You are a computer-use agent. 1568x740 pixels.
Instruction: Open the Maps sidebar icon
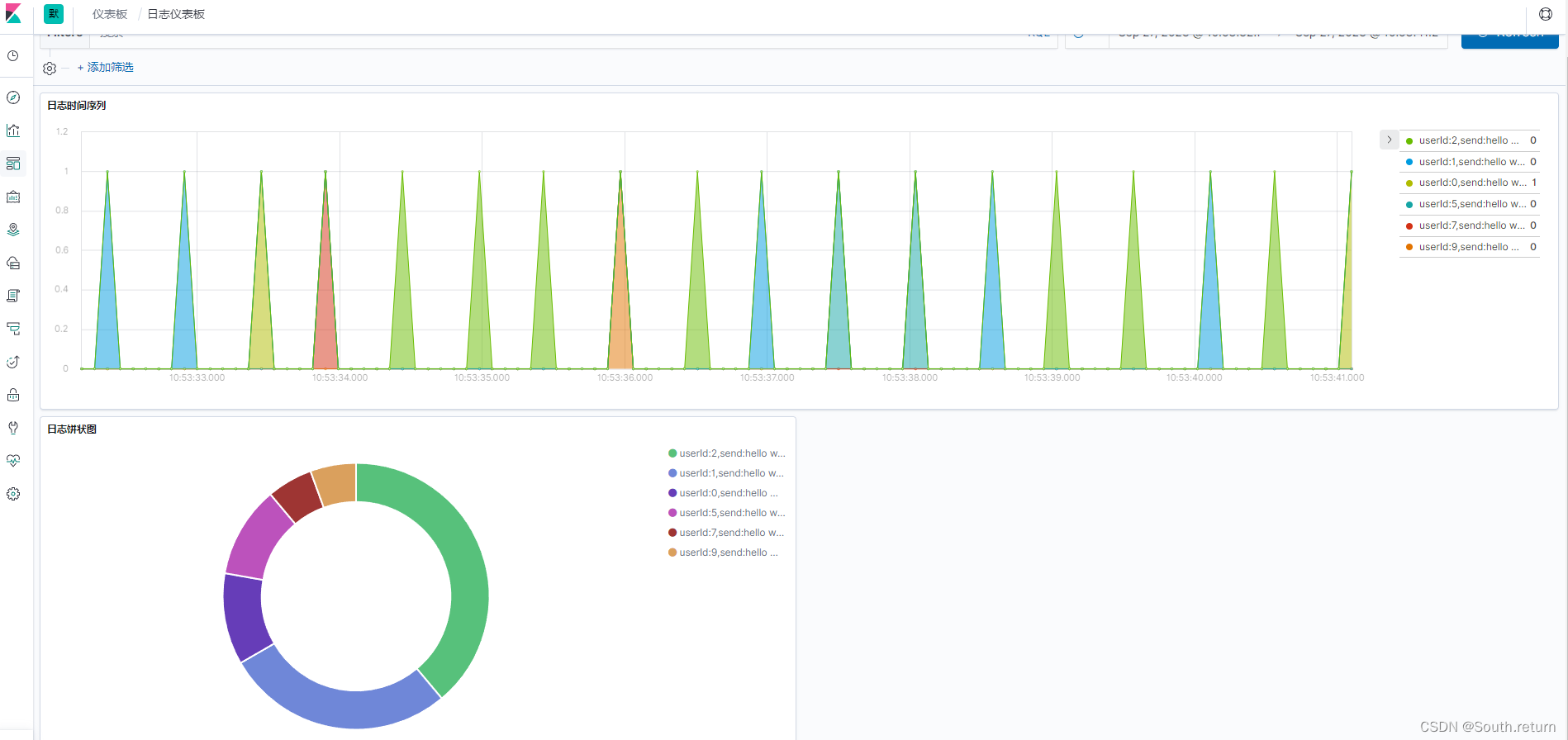(x=13, y=230)
